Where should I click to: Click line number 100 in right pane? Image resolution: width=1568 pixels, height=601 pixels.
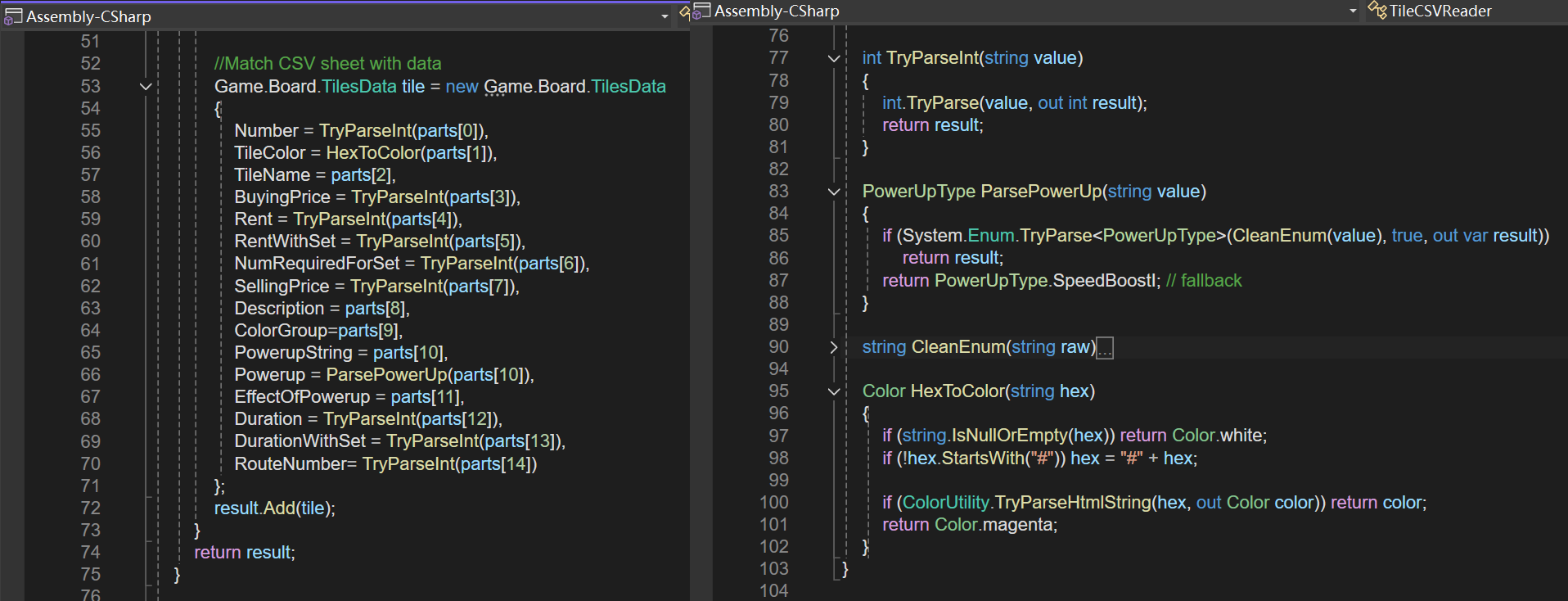pos(773,502)
